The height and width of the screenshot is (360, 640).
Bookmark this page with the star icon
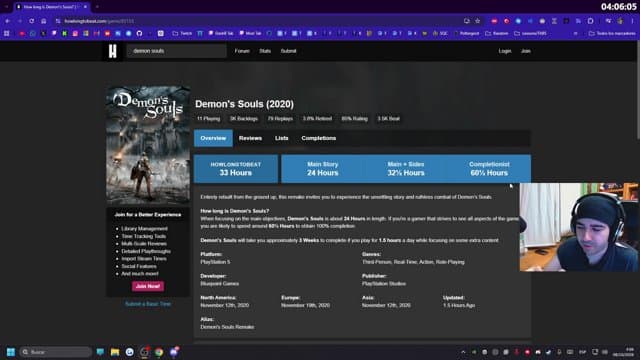tap(477, 21)
